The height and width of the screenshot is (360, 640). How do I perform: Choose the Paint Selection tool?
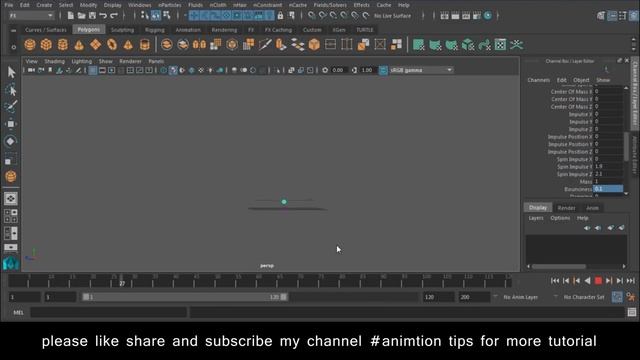[11, 107]
